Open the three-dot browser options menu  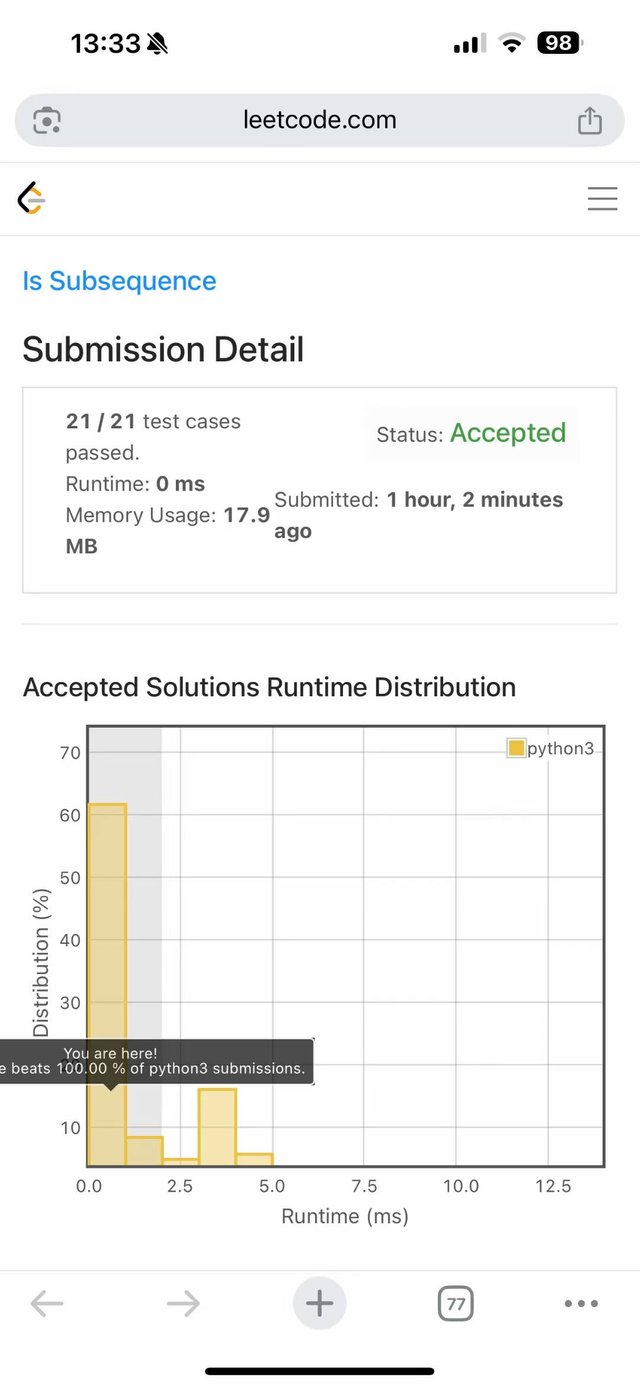(x=581, y=1303)
